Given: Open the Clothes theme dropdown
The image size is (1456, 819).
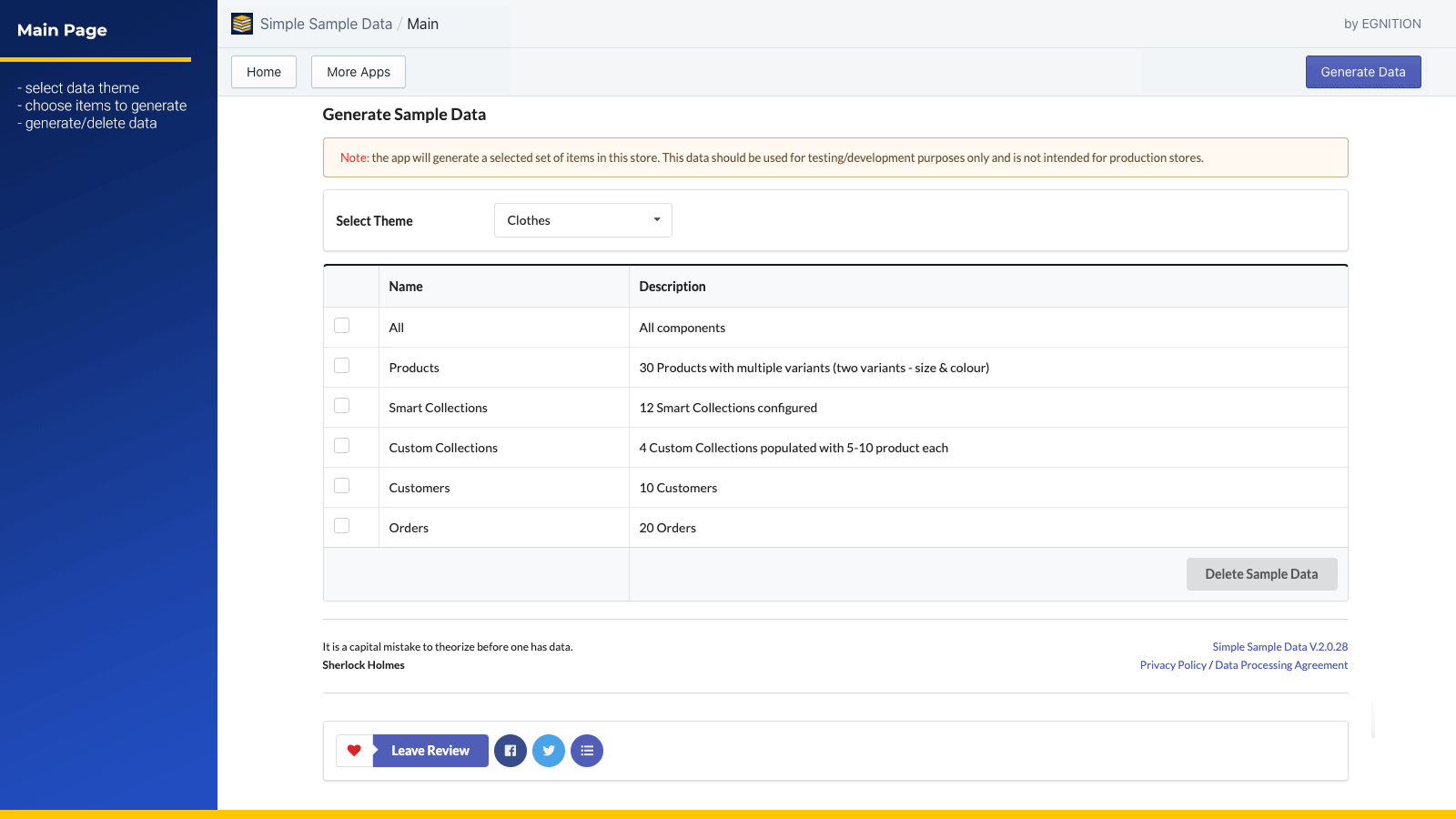Looking at the screenshot, I should [x=582, y=219].
